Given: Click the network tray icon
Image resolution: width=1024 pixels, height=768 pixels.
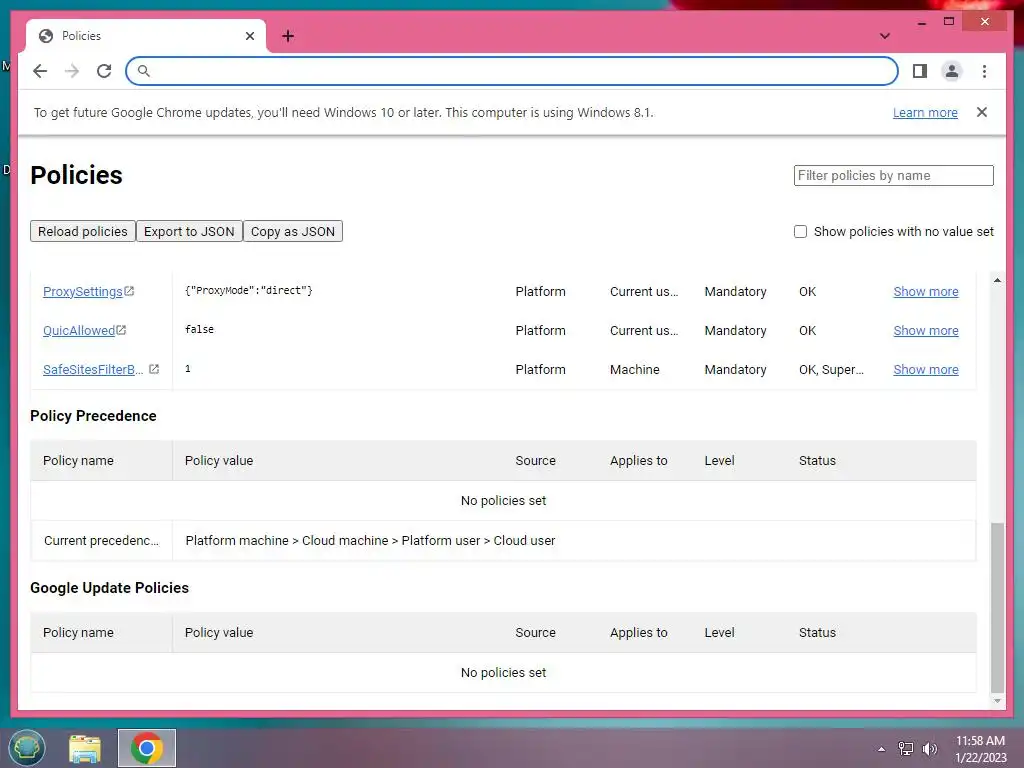Looking at the screenshot, I should (x=906, y=749).
